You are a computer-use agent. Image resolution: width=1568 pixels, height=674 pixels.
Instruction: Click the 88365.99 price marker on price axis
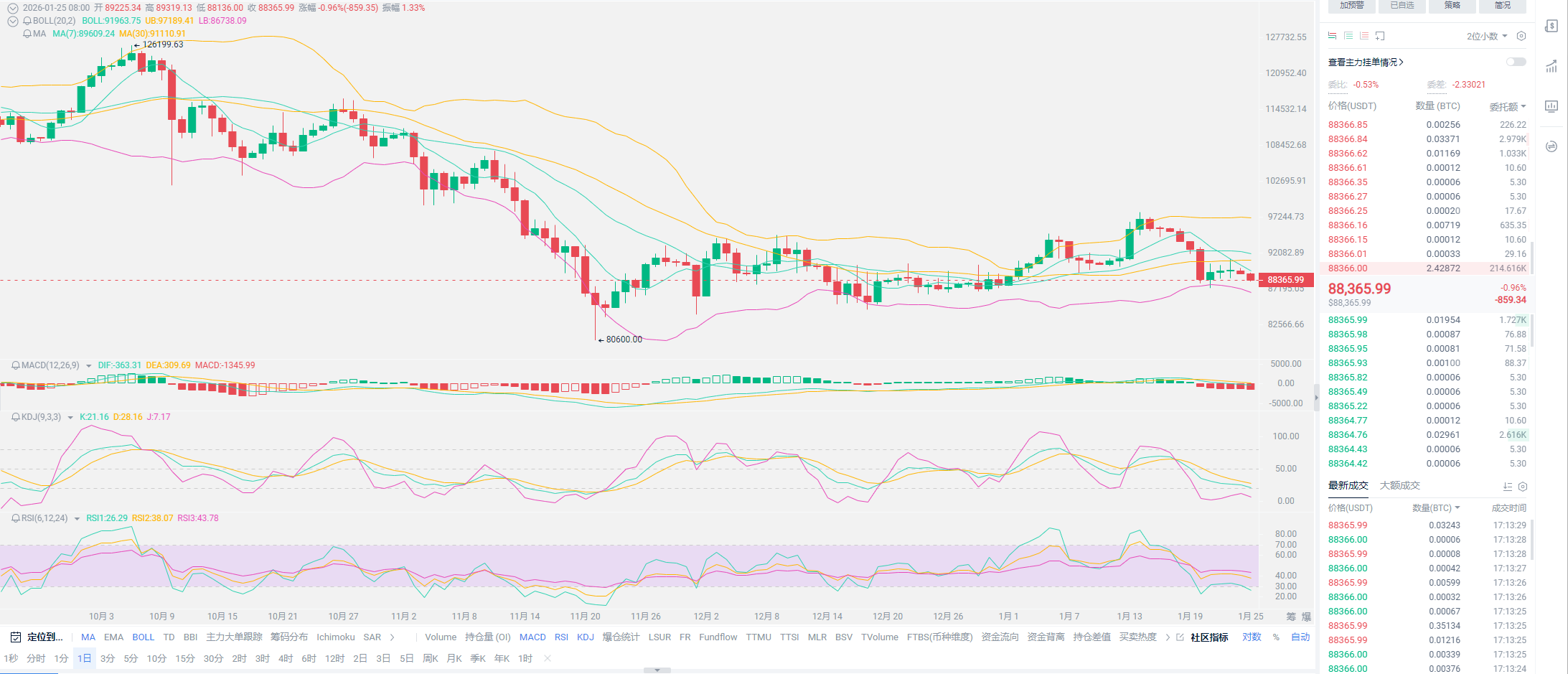click(x=1285, y=280)
